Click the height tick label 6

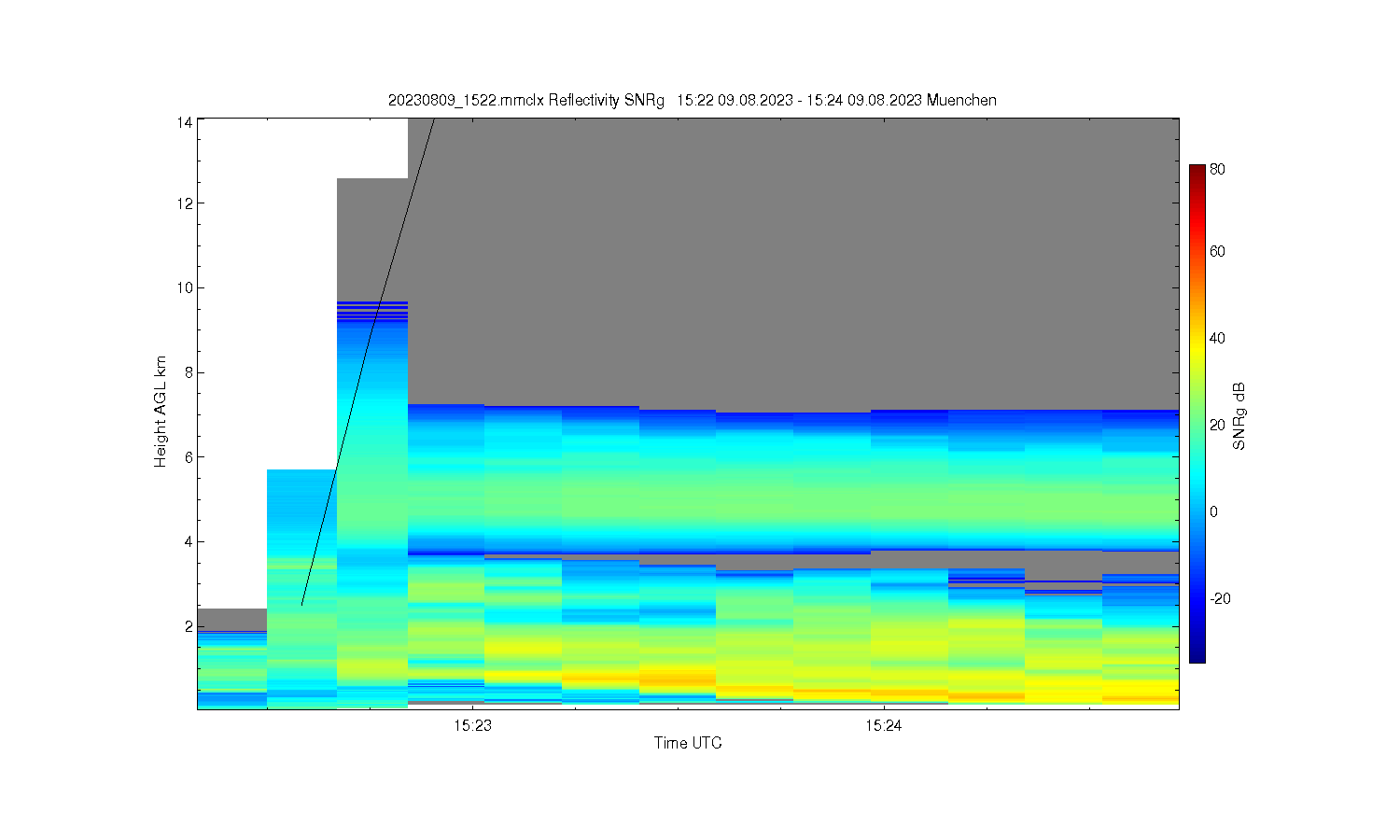tap(189, 457)
